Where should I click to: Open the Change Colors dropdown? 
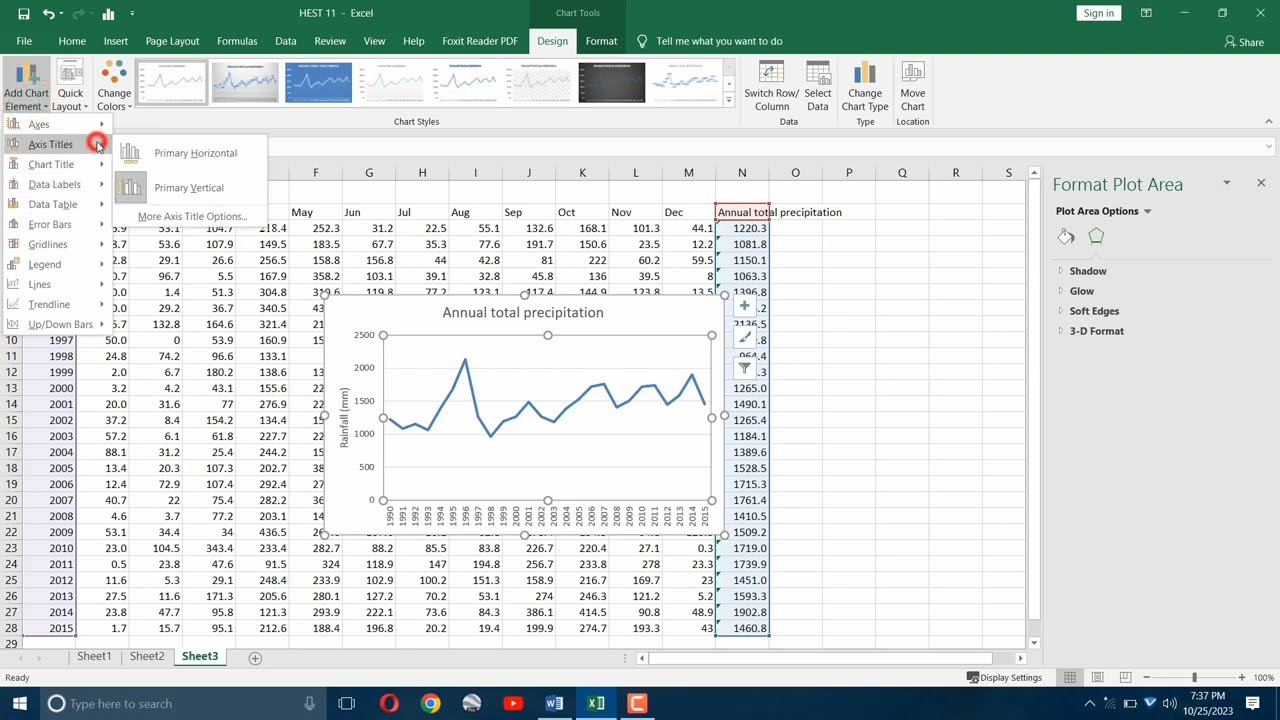tap(114, 86)
